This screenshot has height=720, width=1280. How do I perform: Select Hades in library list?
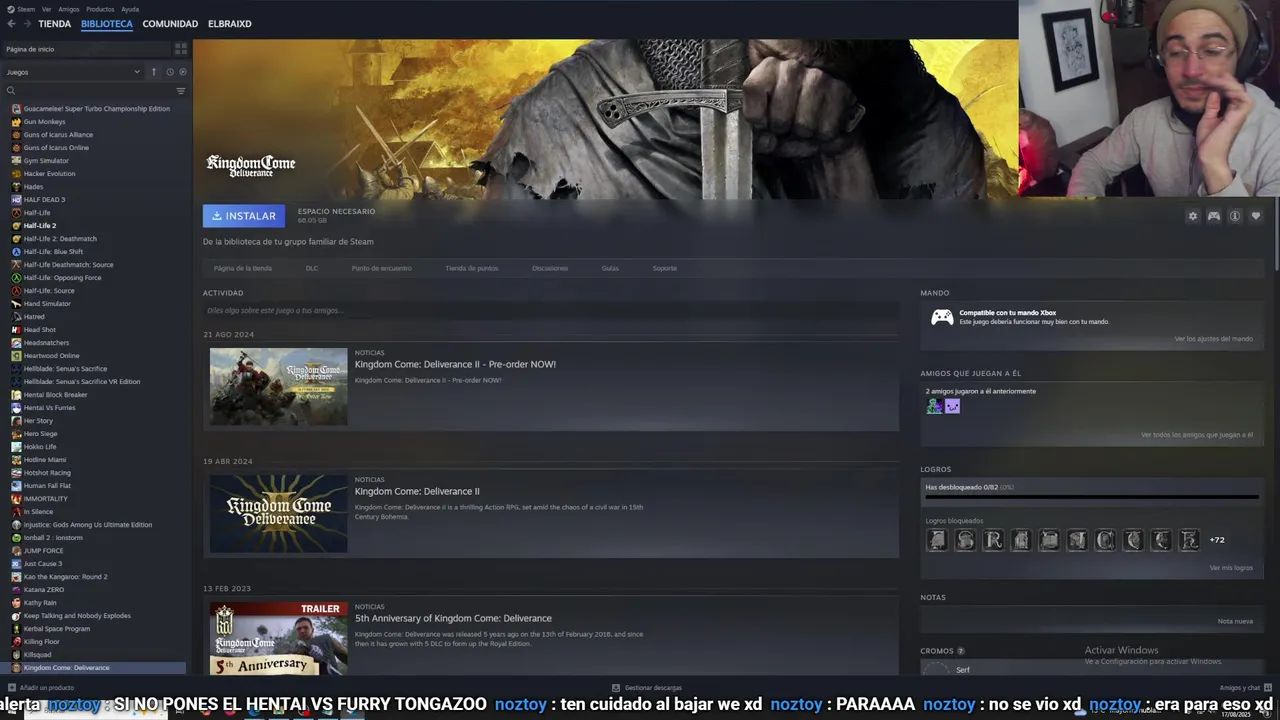33,186
